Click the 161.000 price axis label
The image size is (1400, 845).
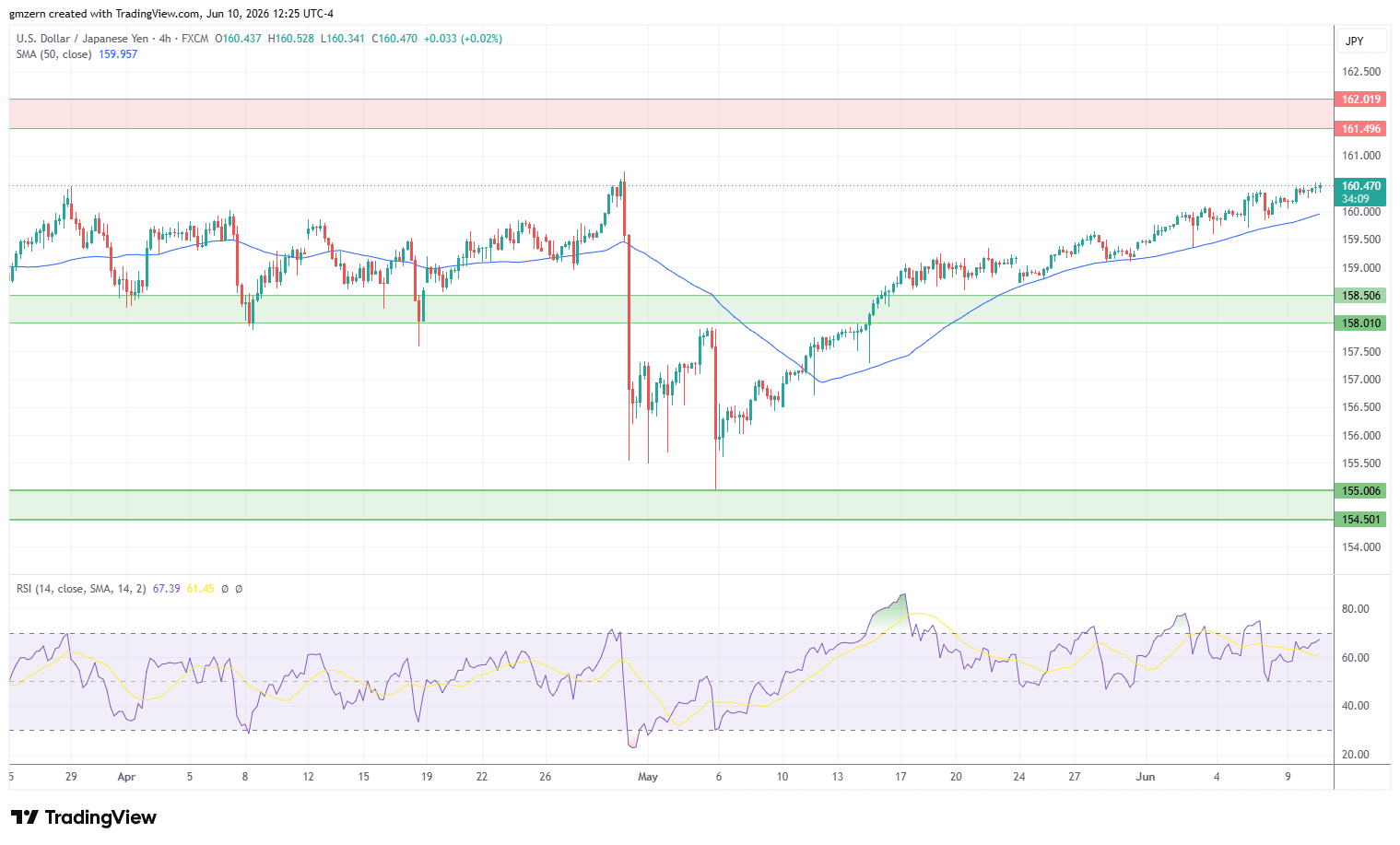[1361, 156]
